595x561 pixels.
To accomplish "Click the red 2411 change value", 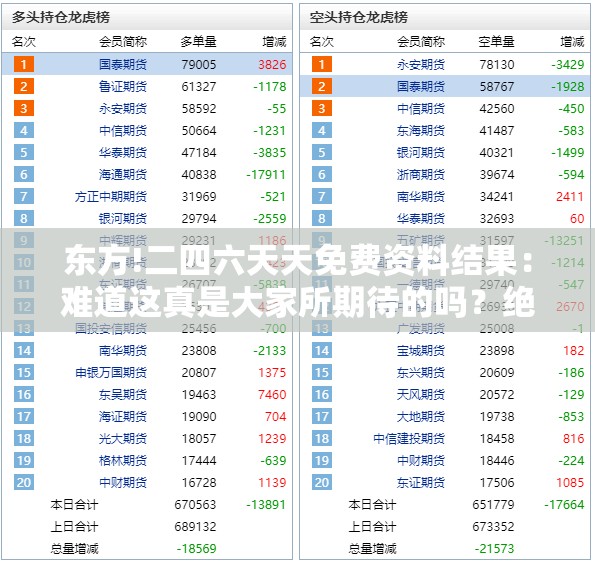I will [x=570, y=196].
